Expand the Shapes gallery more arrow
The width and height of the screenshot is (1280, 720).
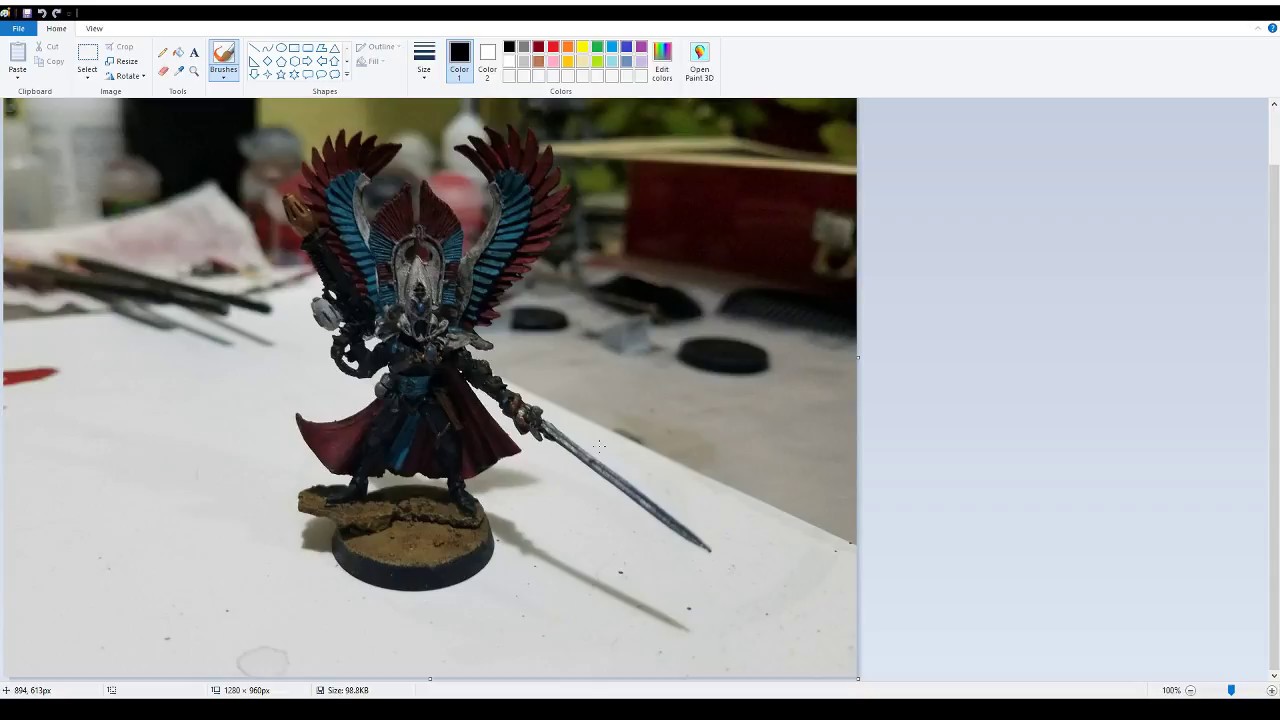coord(347,74)
